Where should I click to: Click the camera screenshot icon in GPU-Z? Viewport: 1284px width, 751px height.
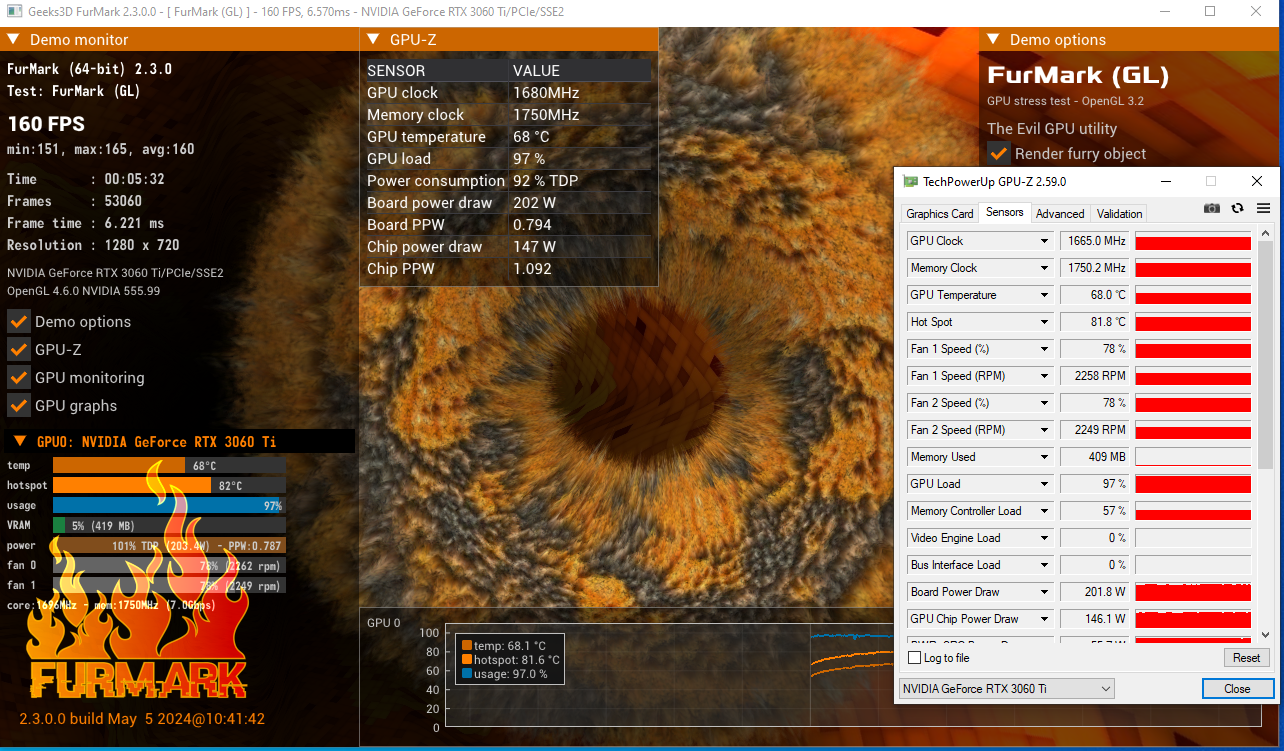[x=1211, y=208]
